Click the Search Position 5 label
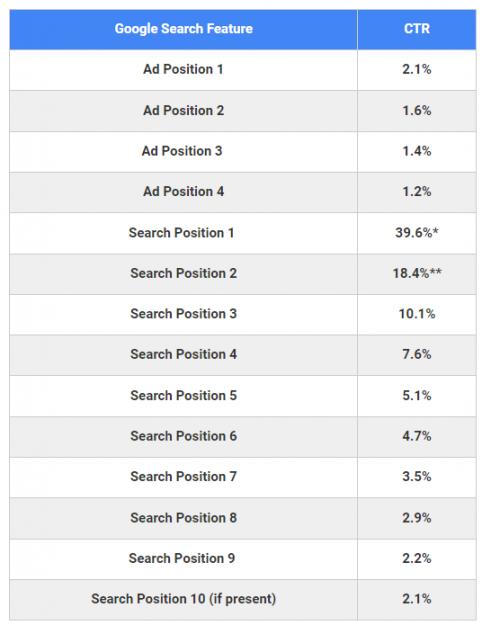482x625 pixels. [x=183, y=395]
